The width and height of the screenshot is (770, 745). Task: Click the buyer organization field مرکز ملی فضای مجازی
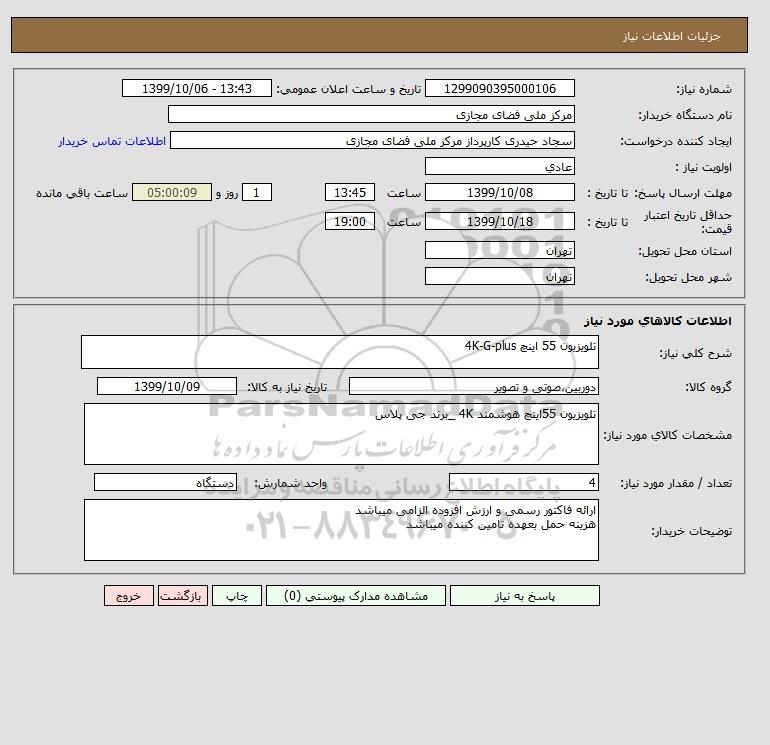pos(371,114)
